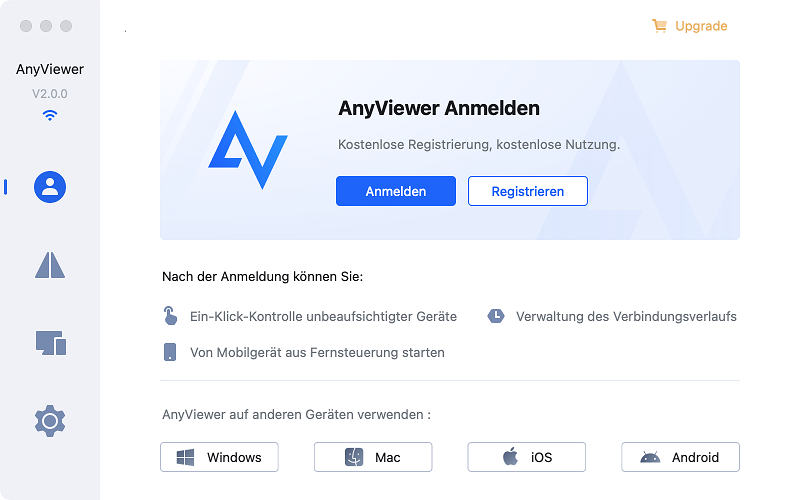Open the Upgrade link

click(701, 26)
